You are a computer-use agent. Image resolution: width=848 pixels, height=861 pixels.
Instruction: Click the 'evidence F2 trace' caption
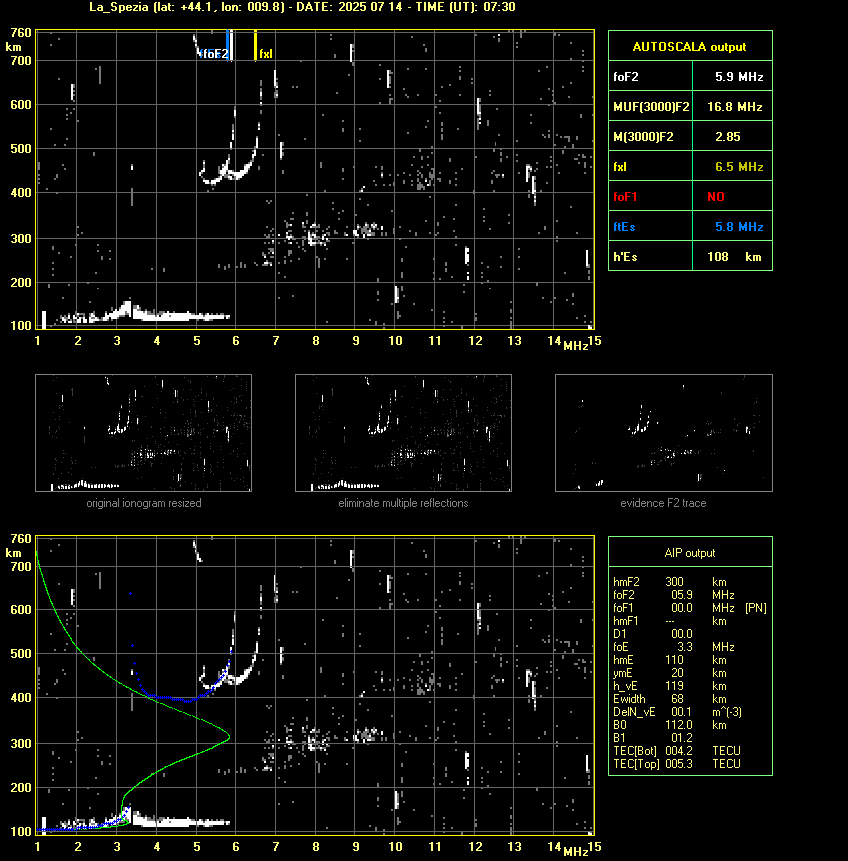pos(663,503)
